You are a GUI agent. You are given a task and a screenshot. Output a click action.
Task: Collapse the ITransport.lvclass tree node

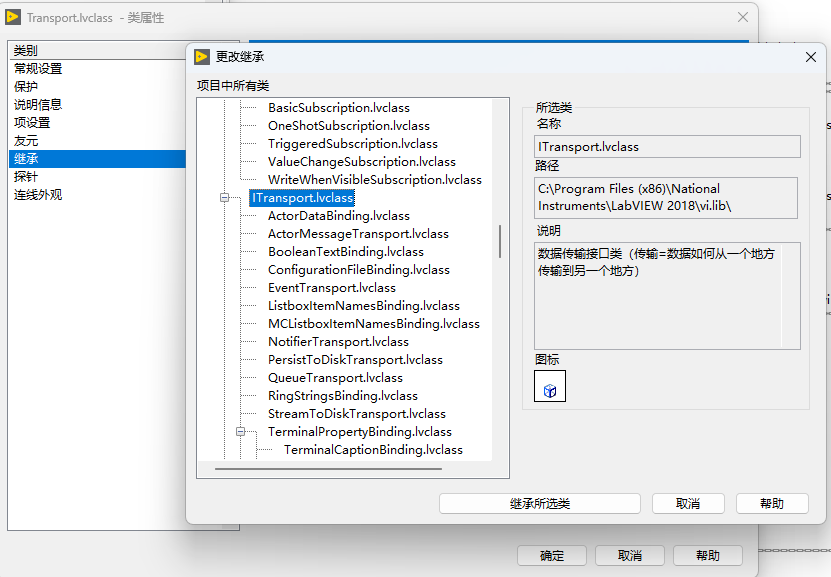225,198
